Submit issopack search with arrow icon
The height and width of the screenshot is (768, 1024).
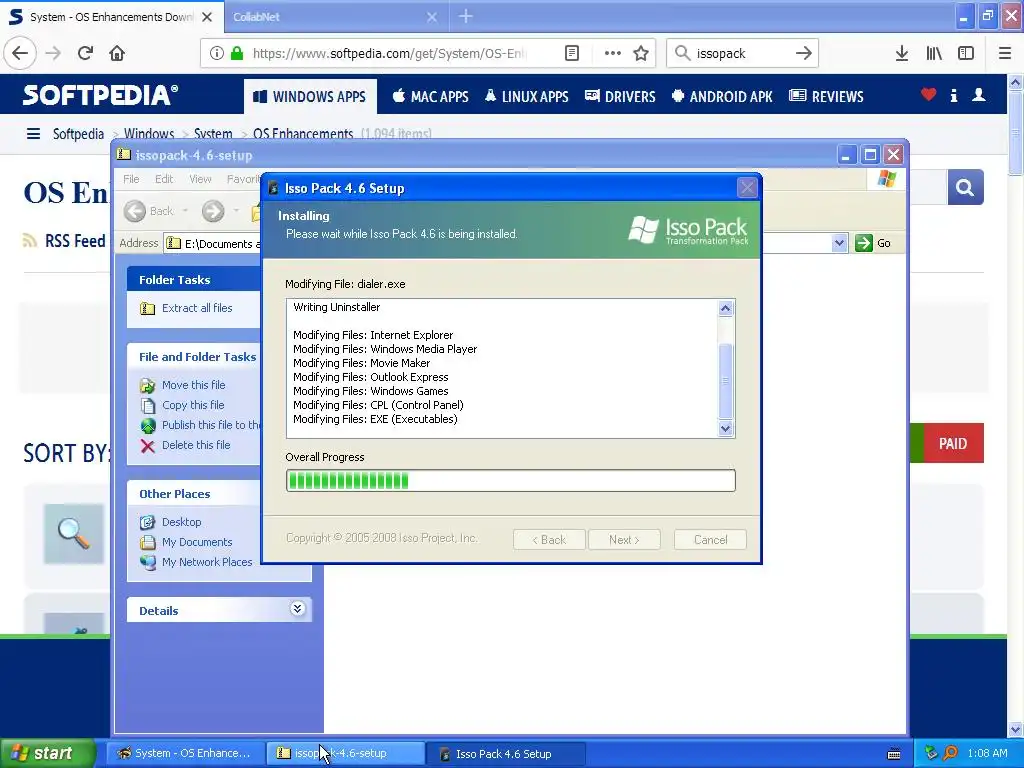pyautogui.click(x=803, y=53)
